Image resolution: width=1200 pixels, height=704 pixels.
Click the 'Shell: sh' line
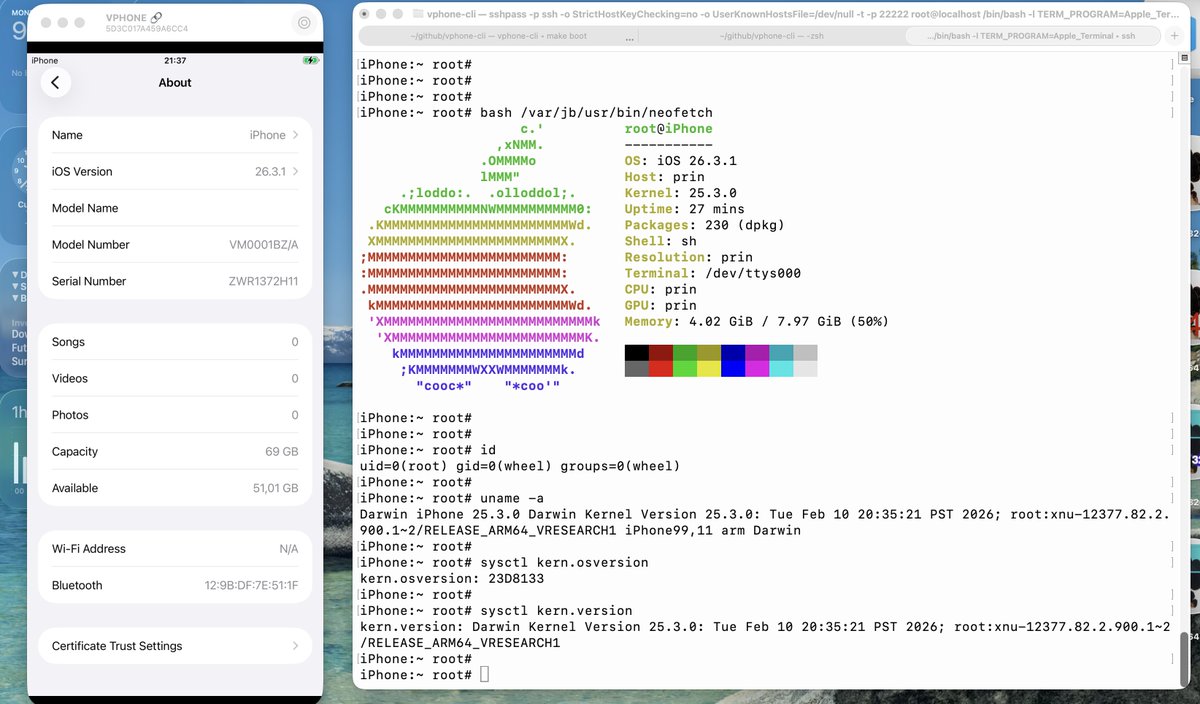[x=661, y=241]
